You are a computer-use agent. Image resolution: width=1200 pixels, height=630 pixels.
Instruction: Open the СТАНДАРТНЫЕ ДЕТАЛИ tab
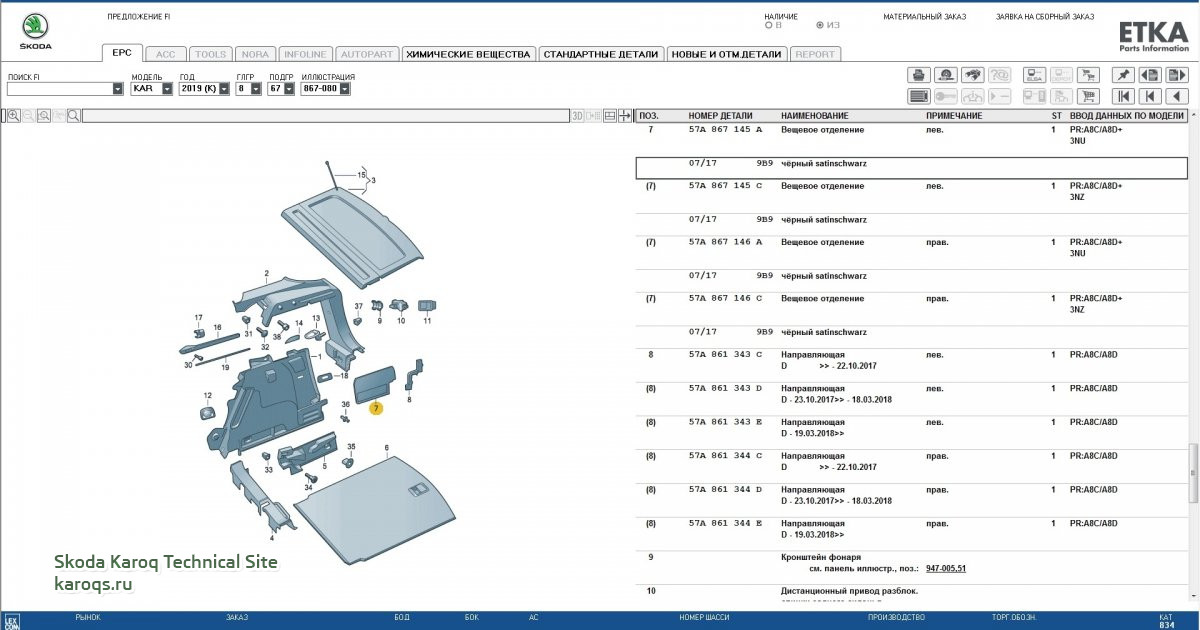[x=601, y=54]
